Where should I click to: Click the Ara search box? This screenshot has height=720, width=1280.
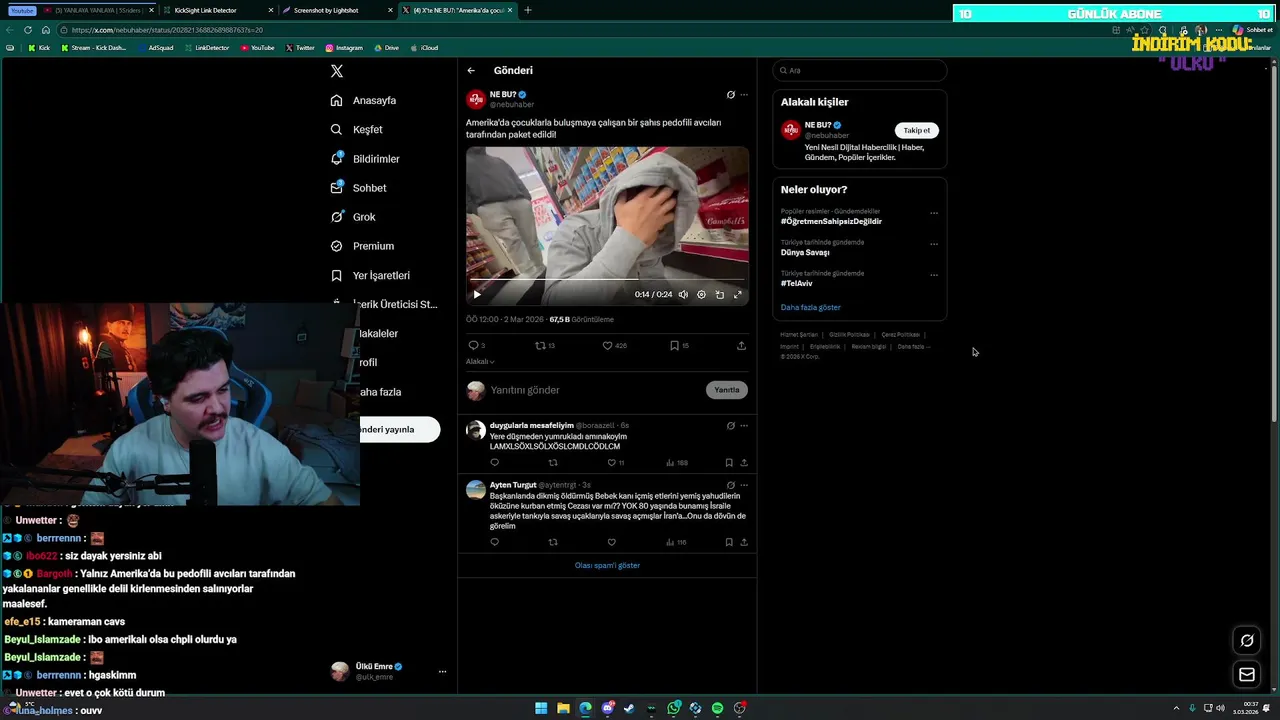(x=859, y=70)
